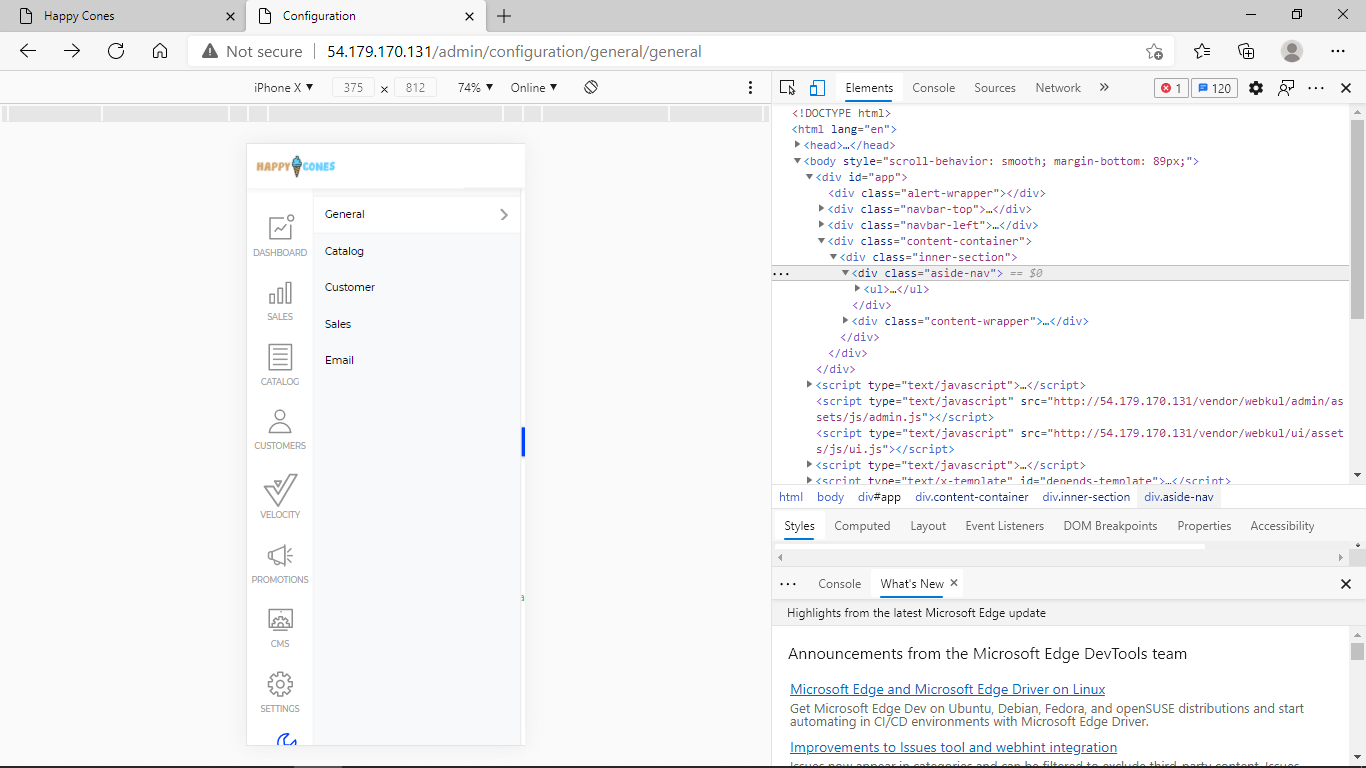Expand General menu item chevron
The image size is (1366, 768).
tap(504, 215)
